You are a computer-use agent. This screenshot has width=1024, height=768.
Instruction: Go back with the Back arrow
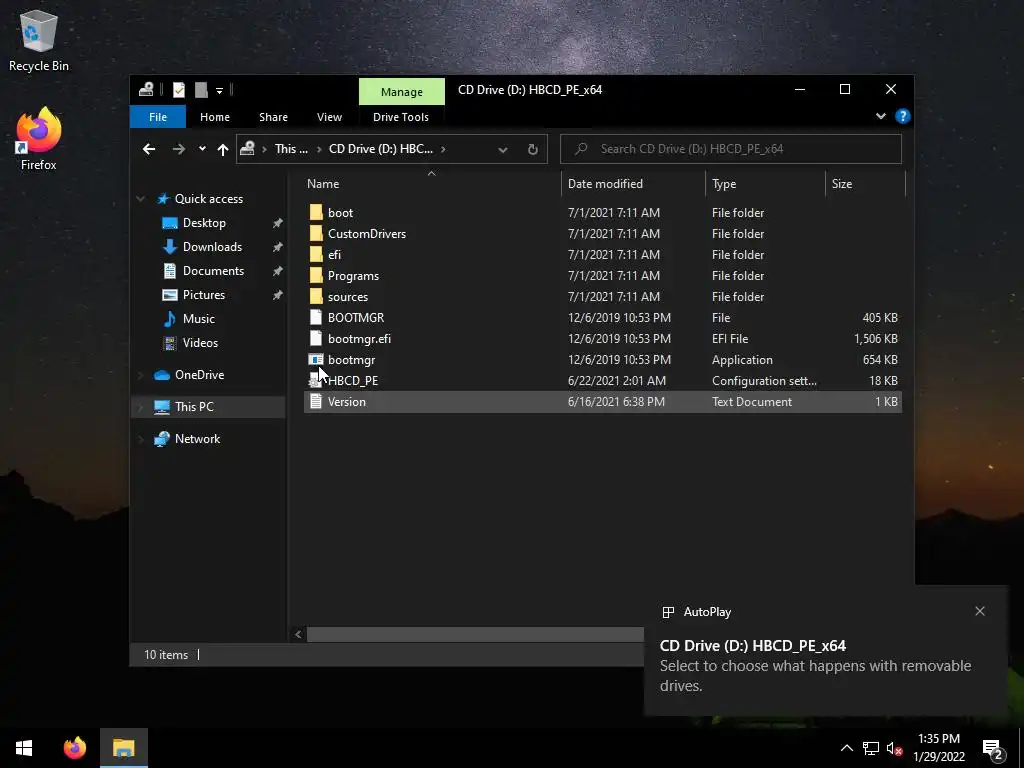(x=149, y=149)
